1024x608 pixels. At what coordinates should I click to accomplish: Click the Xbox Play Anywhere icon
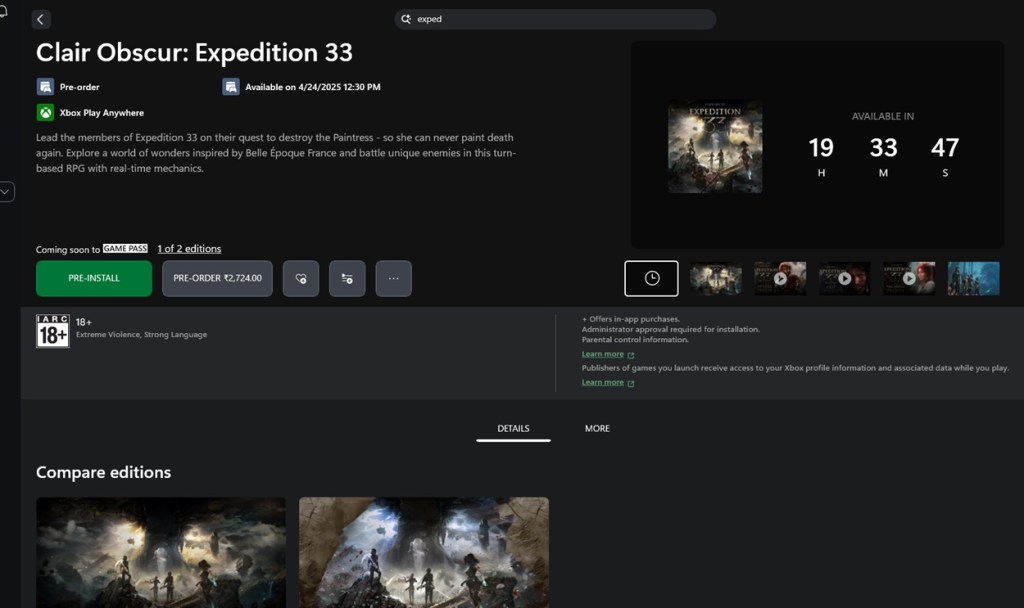click(x=45, y=113)
